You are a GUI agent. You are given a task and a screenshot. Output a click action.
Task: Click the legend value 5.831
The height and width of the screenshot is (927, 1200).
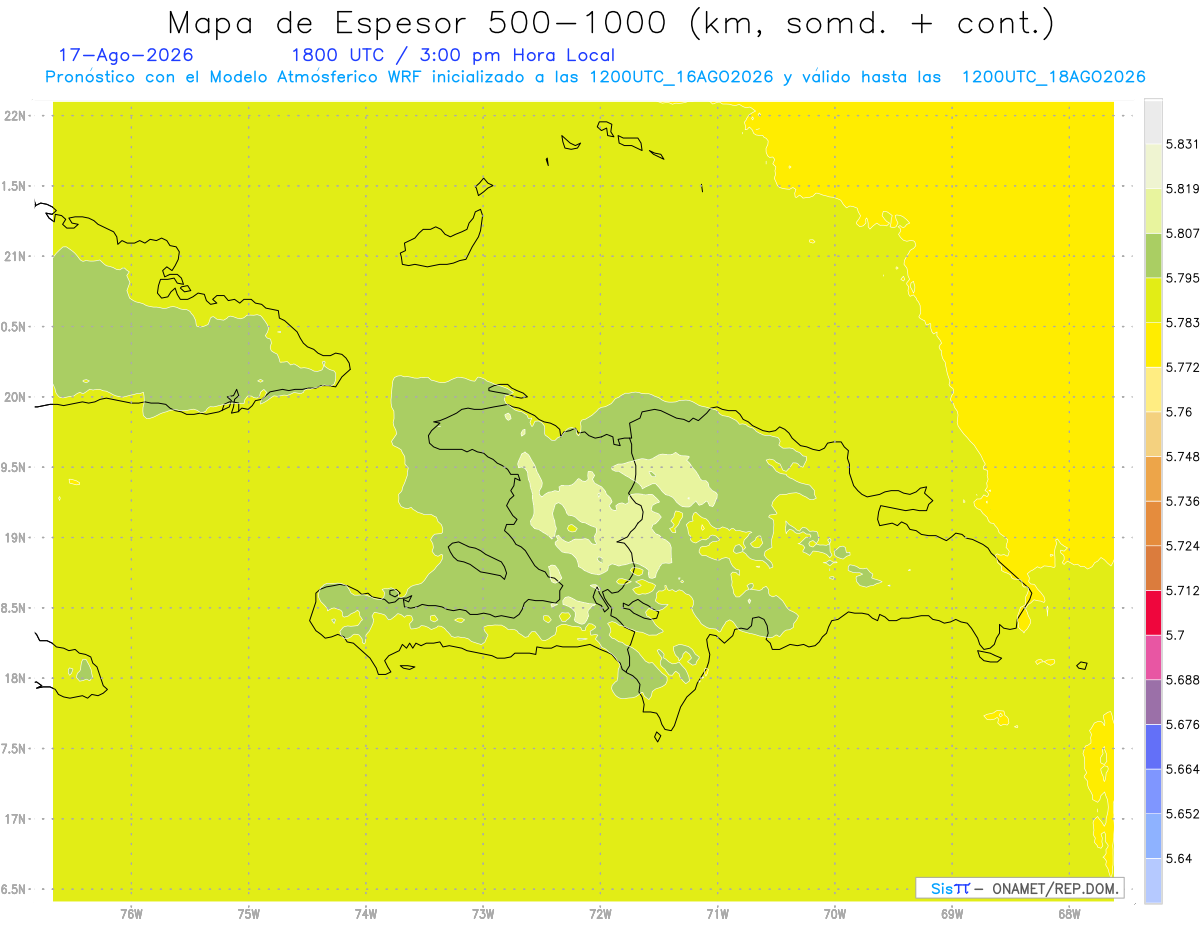1182,144
